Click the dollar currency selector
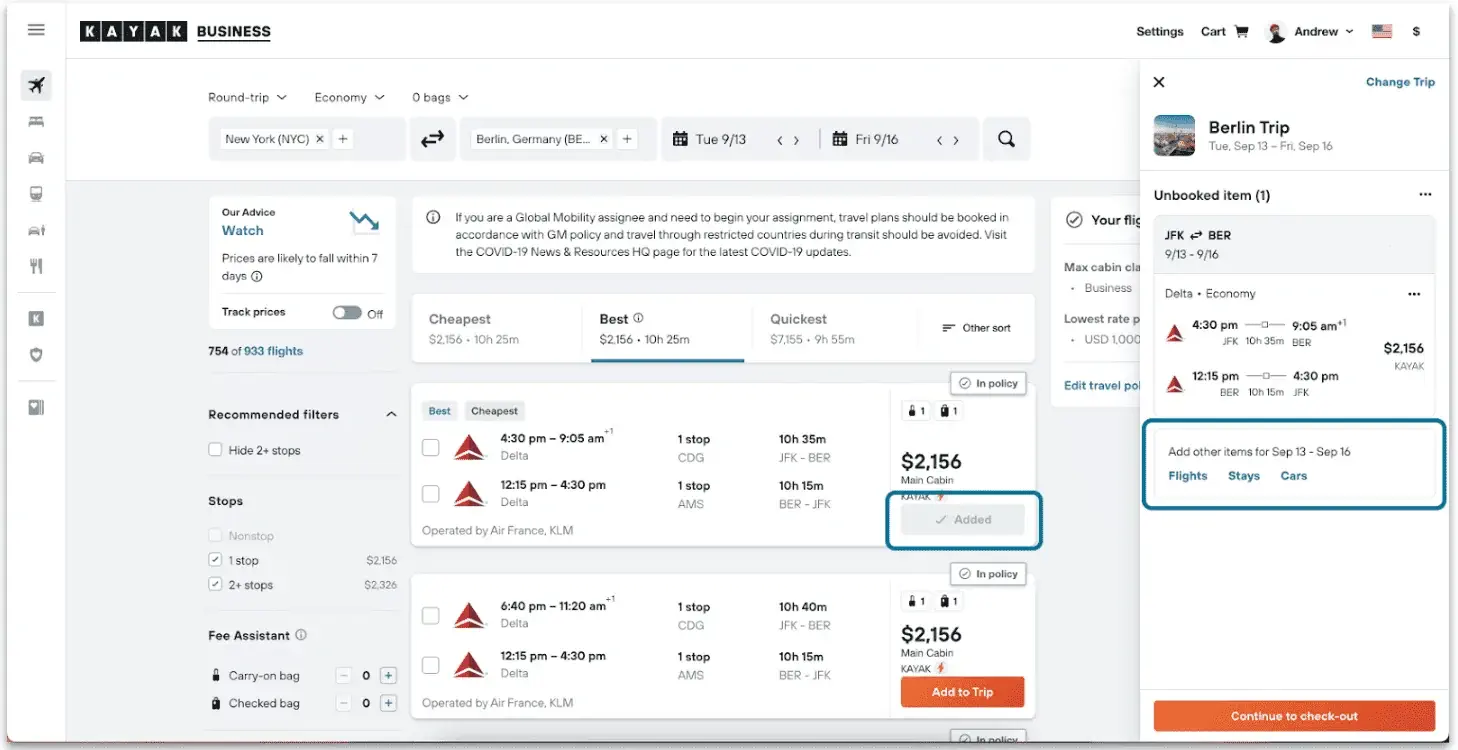The image size is (1458, 750). click(x=1416, y=32)
